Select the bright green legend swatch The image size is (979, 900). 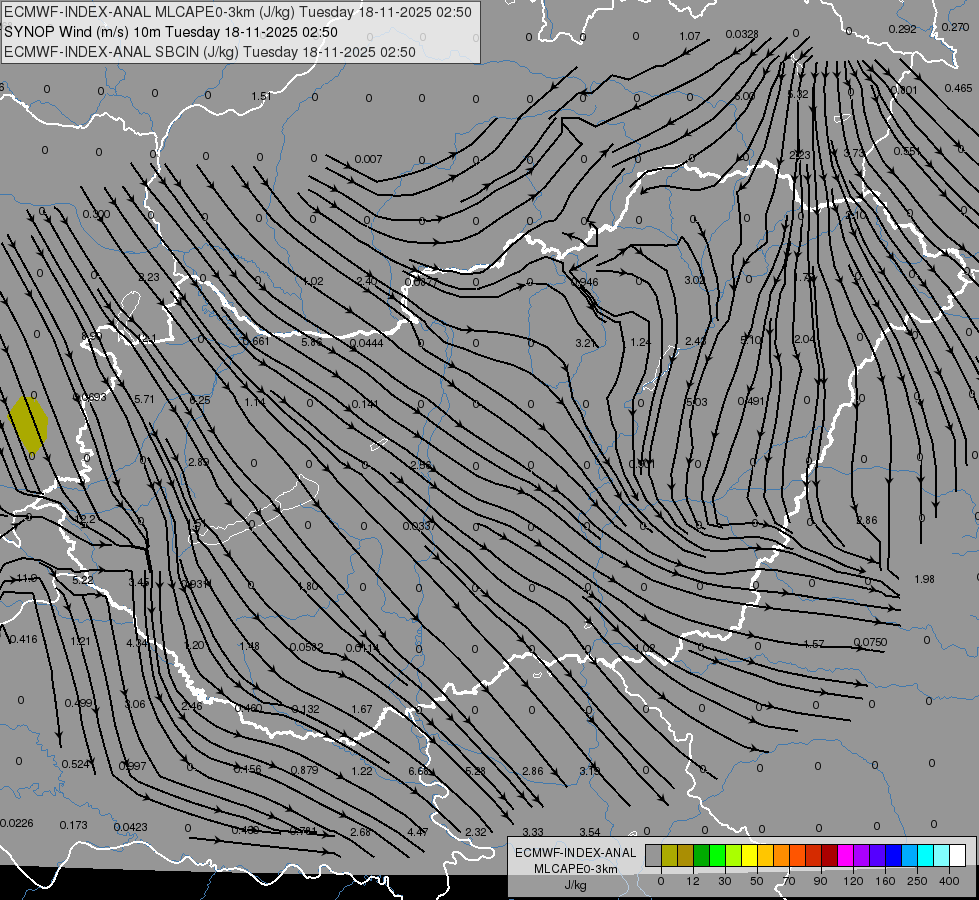pos(717,855)
